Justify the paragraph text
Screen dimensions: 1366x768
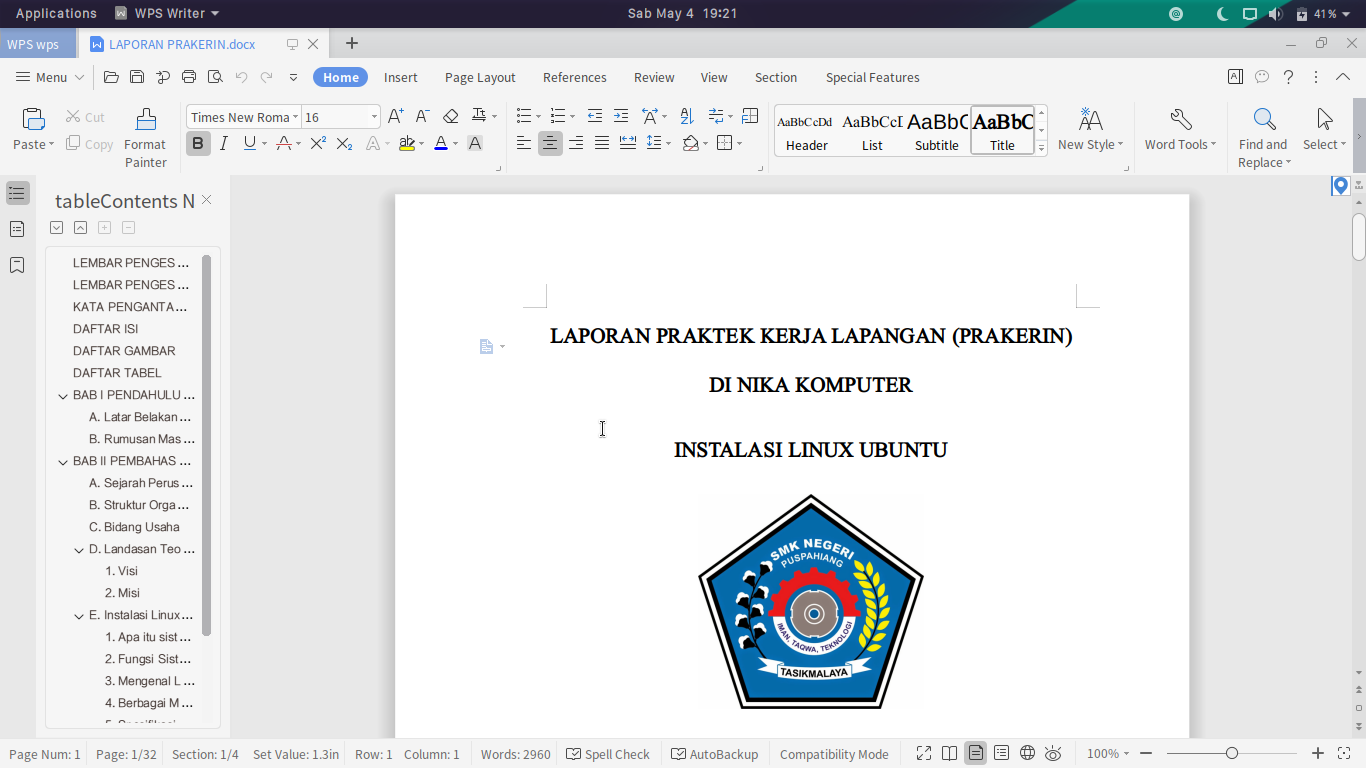(602, 144)
